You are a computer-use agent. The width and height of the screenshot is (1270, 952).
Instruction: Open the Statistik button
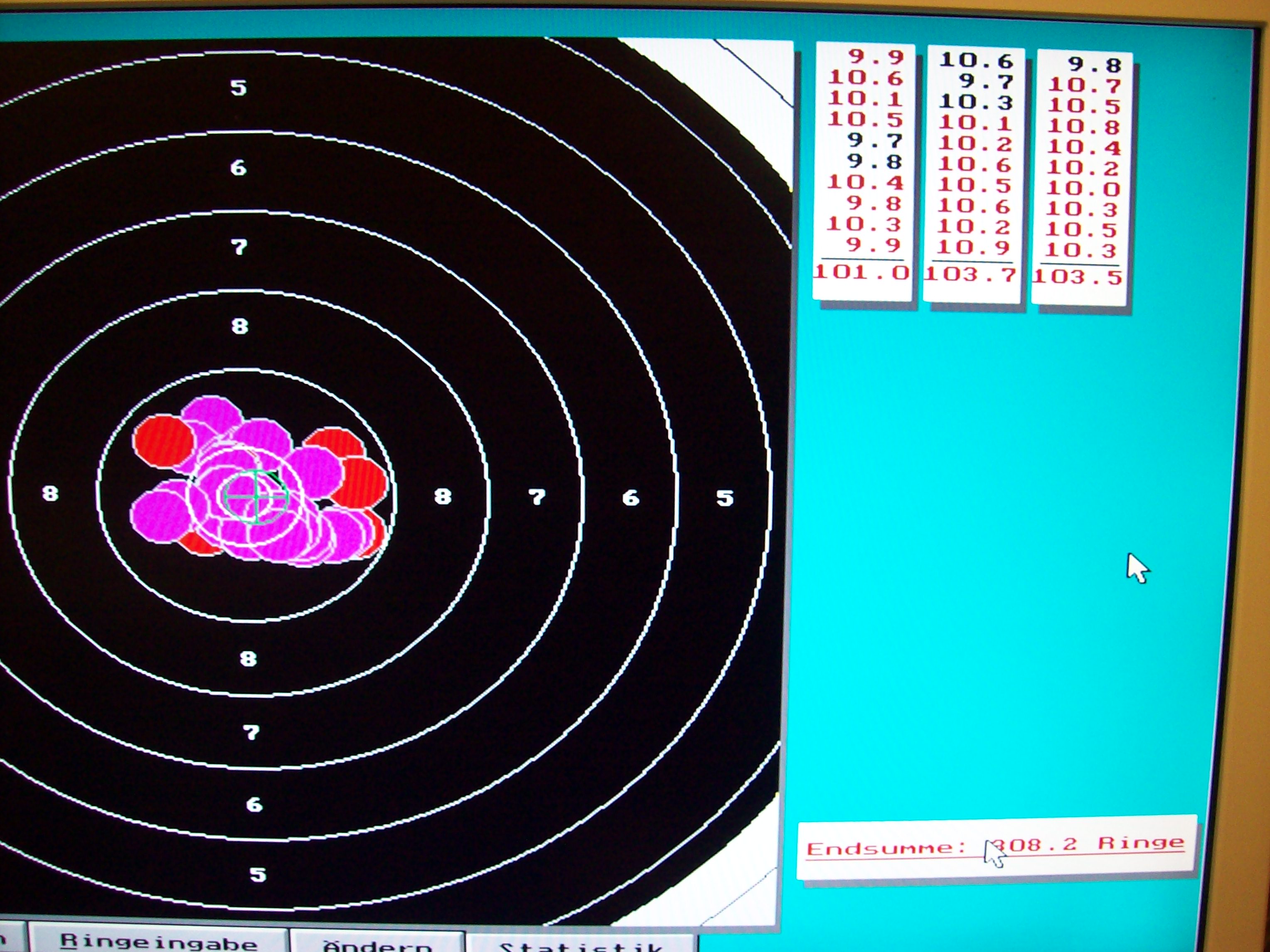[580, 944]
